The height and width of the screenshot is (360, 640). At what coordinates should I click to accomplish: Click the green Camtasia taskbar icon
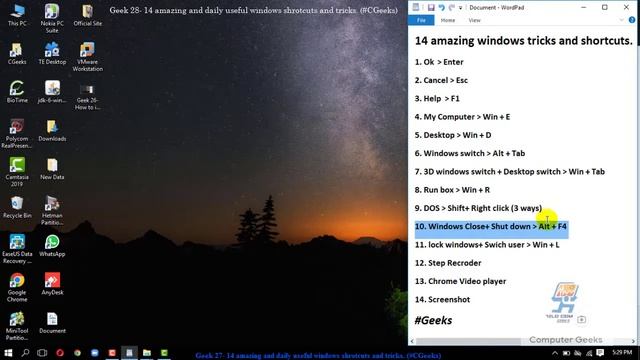(x=164, y=353)
